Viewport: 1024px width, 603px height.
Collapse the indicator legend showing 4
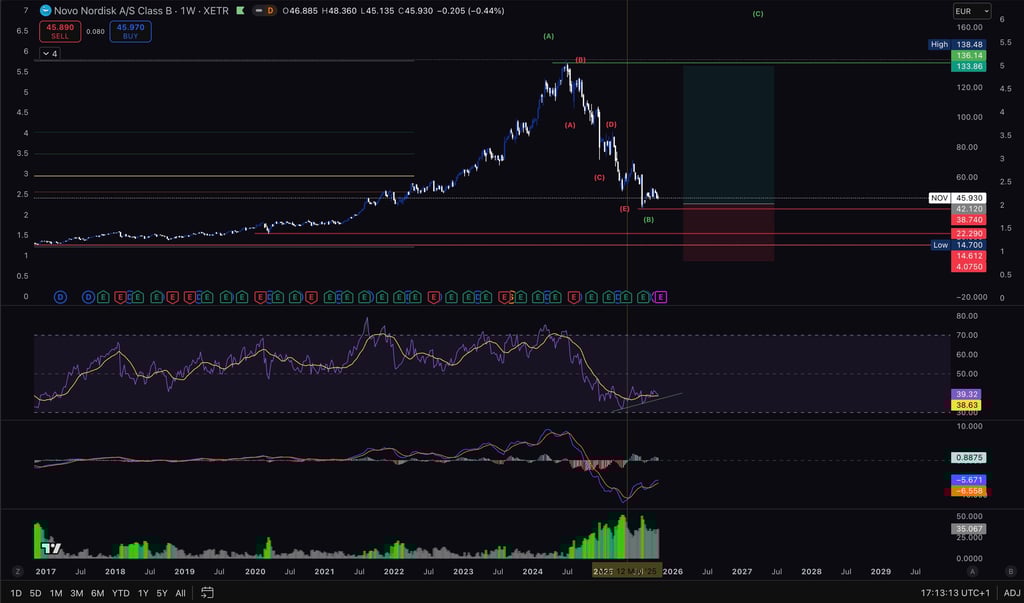[x=50, y=54]
